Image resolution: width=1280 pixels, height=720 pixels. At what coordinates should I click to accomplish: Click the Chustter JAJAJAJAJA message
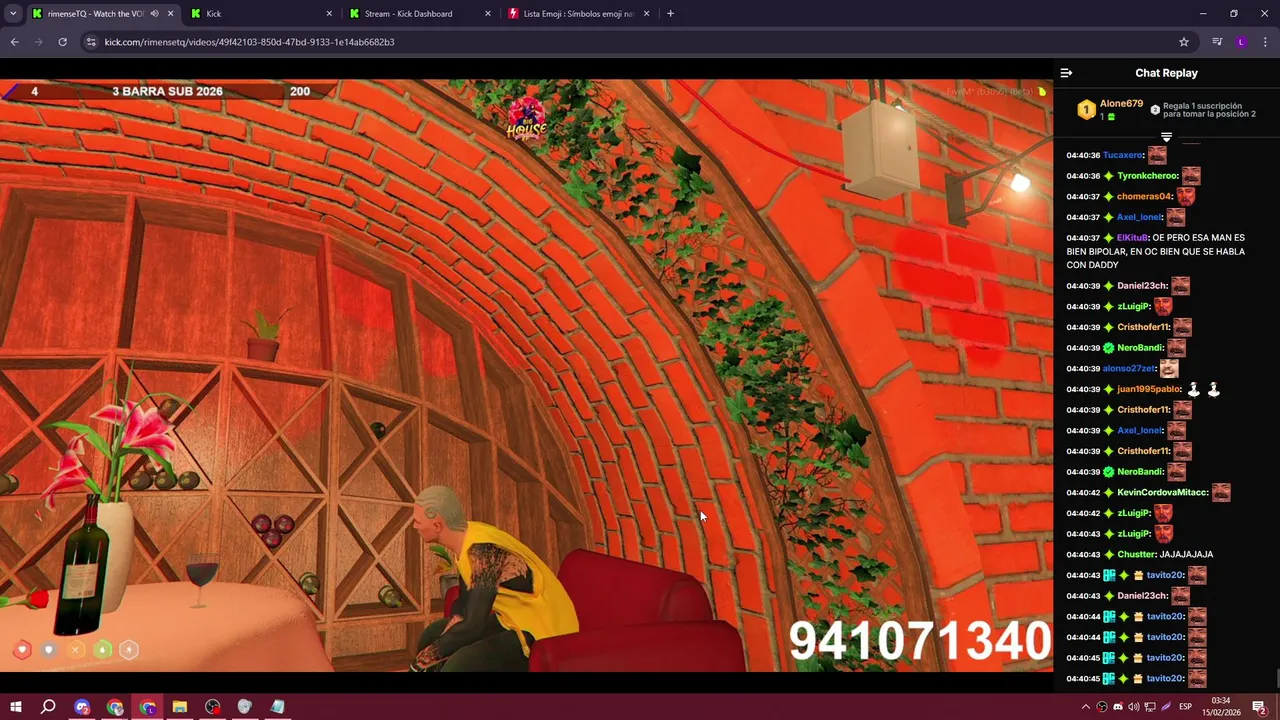pyautogui.click(x=1186, y=555)
